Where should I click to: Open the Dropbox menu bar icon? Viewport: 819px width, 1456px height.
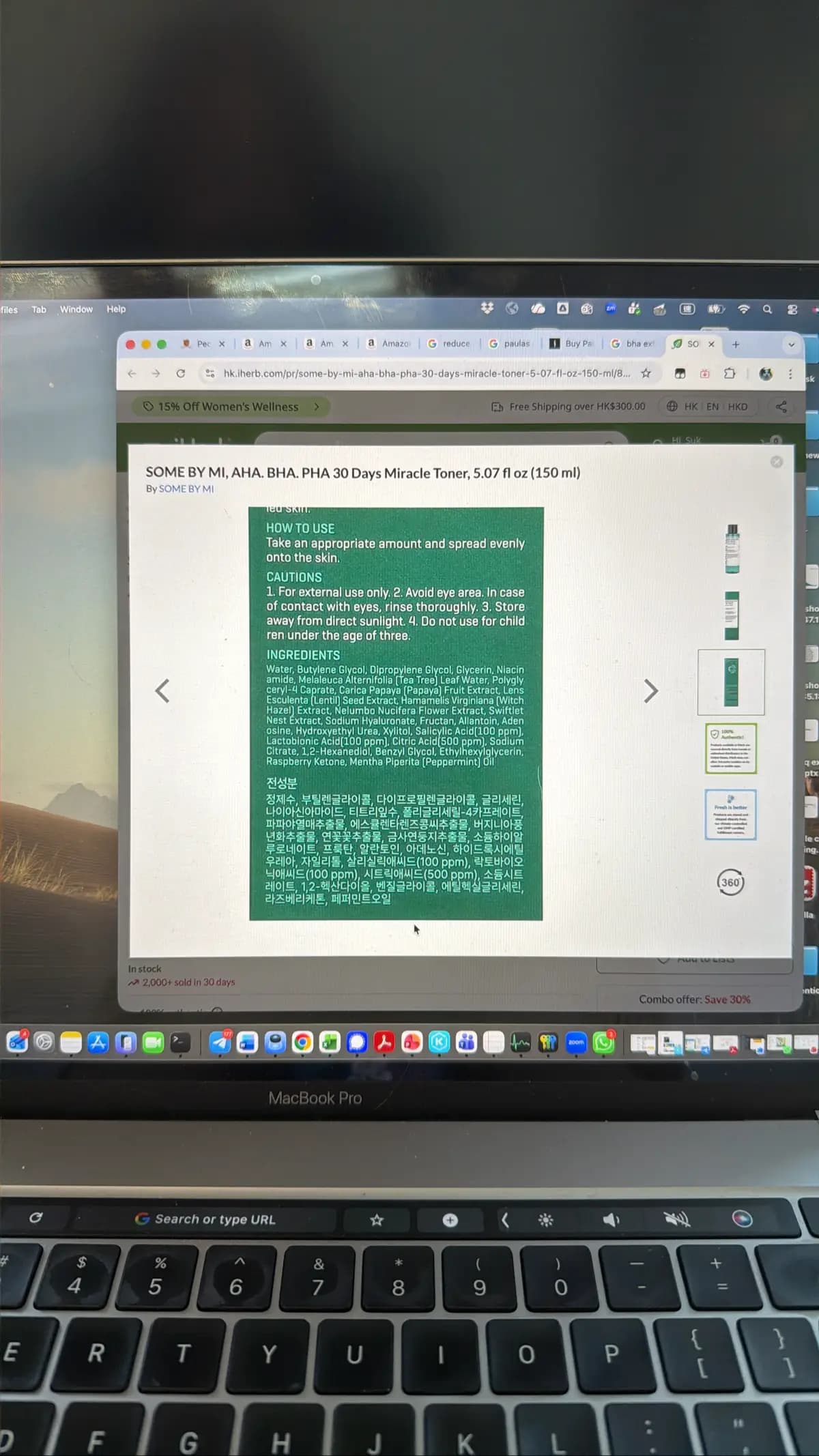[487, 308]
